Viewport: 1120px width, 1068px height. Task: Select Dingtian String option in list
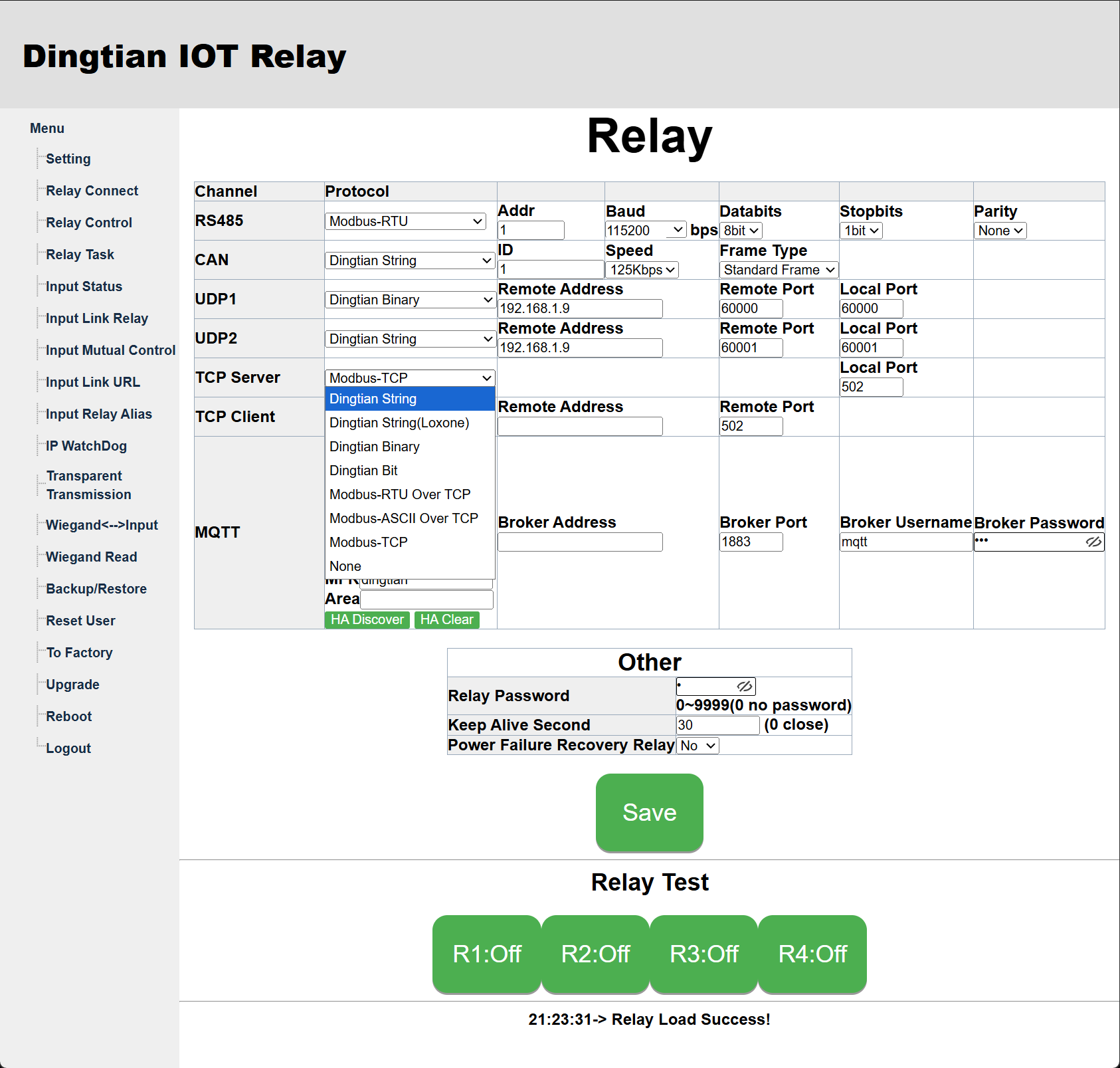tap(410, 399)
